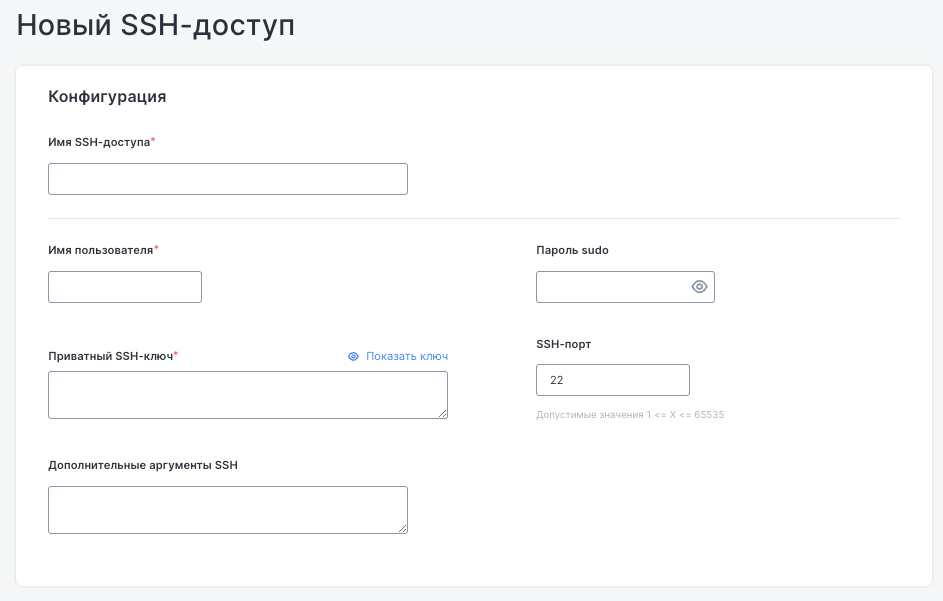Viewport: 943px width, 601px height.
Task: Click the Новый SSH-доступ page title
Action: point(153,25)
